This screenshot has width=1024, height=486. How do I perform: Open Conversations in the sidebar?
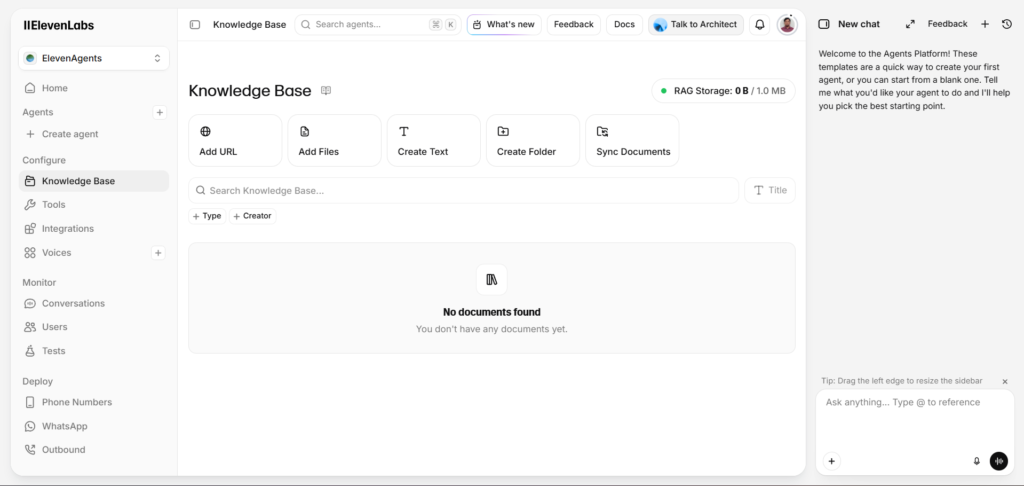coord(93,303)
